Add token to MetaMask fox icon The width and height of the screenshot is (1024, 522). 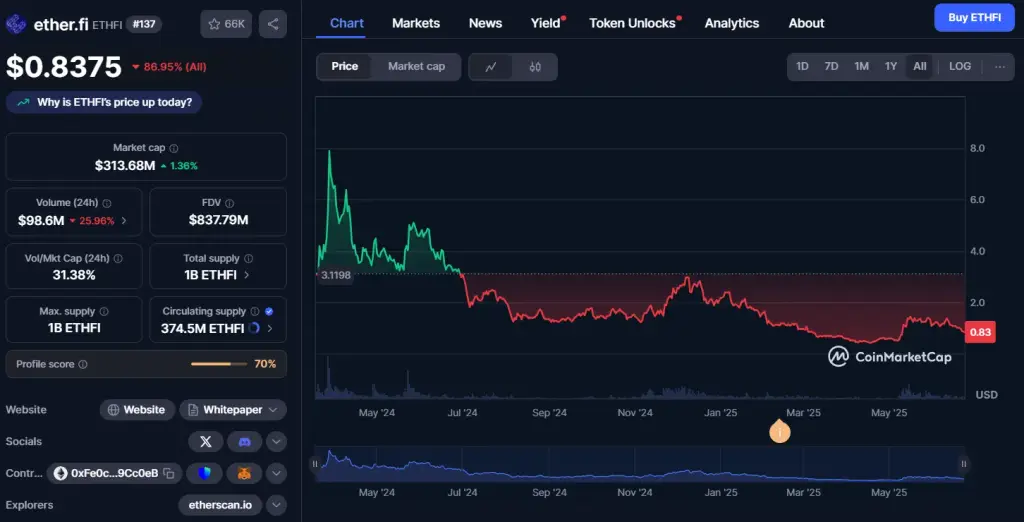click(244, 473)
